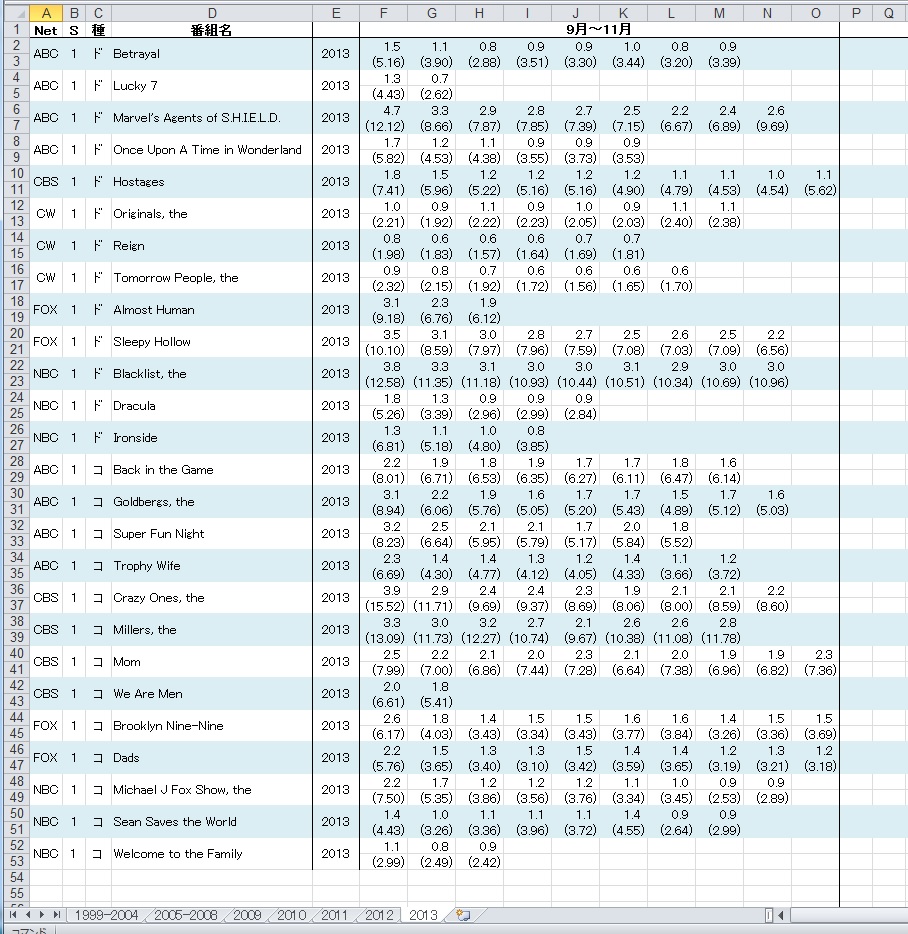Select the 'Tomorrow People, the' cell

212,278
